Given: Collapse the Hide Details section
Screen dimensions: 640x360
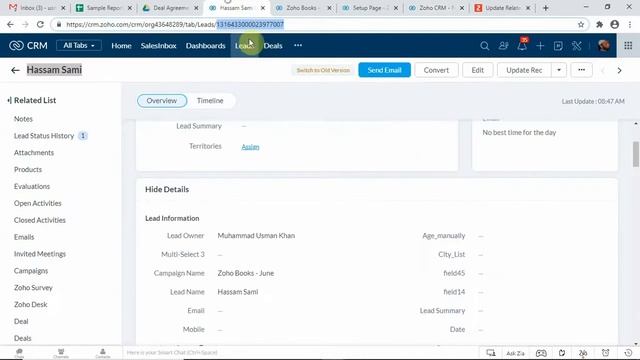Looking at the screenshot, I should [x=167, y=189].
